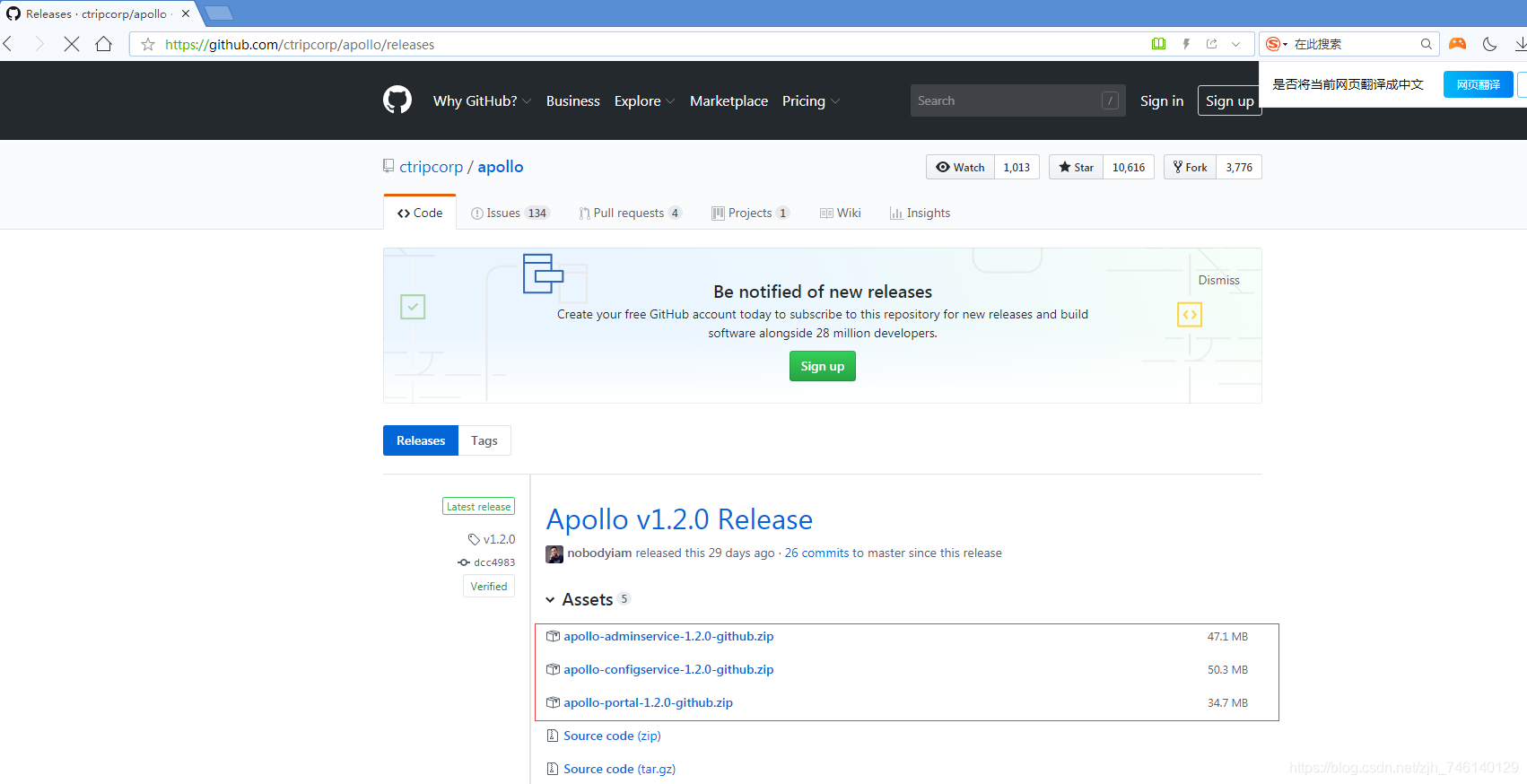Open the ctripcorp owner link

tap(431, 167)
